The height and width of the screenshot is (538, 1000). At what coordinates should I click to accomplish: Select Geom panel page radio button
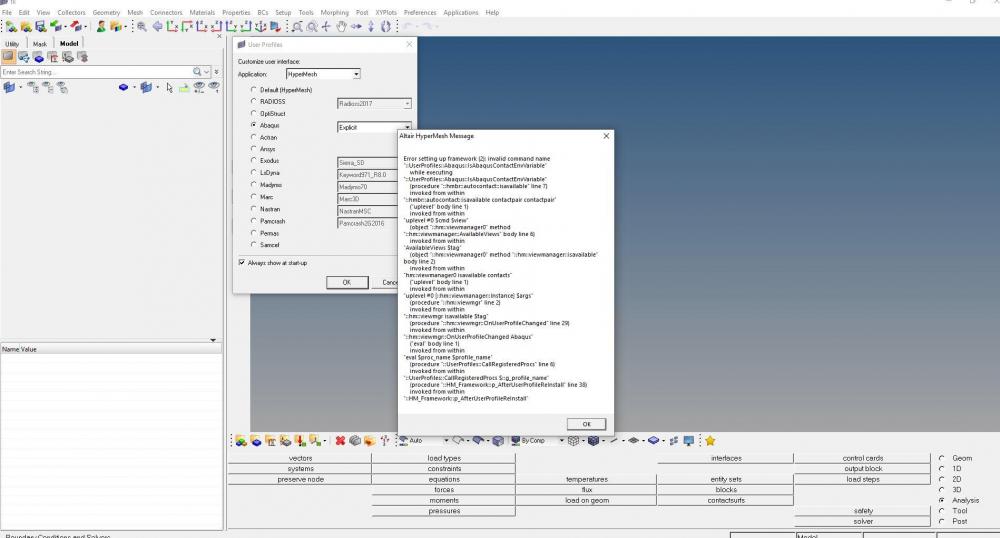coord(941,458)
